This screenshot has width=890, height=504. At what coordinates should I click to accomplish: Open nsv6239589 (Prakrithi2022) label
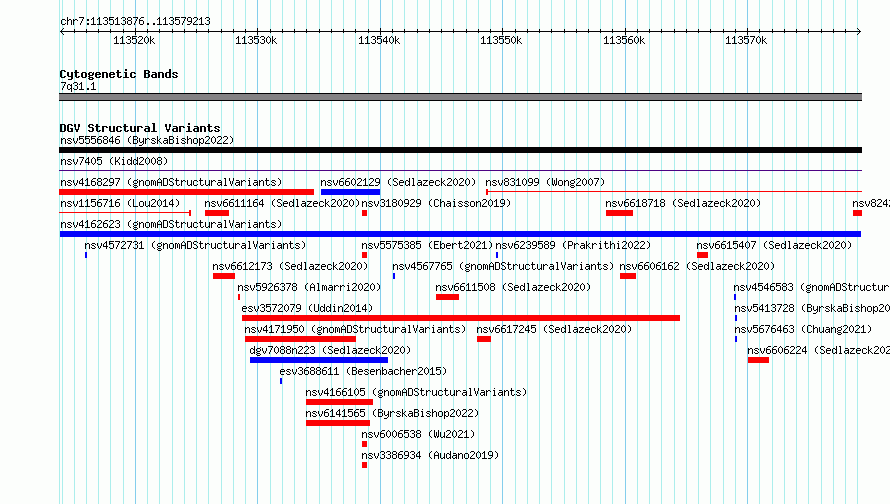coord(573,245)
